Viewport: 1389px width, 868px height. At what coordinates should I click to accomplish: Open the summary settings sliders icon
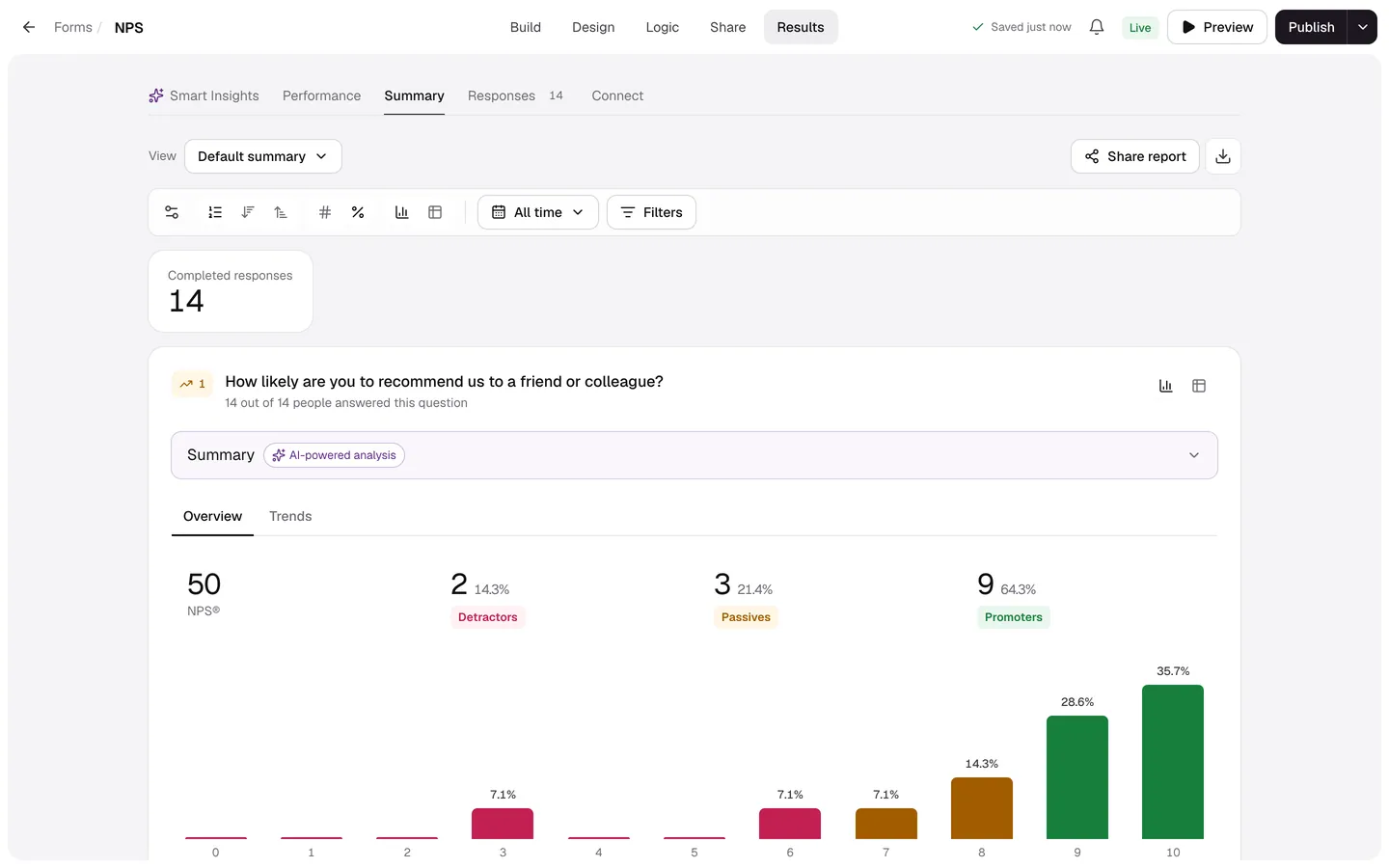point(172,212)
